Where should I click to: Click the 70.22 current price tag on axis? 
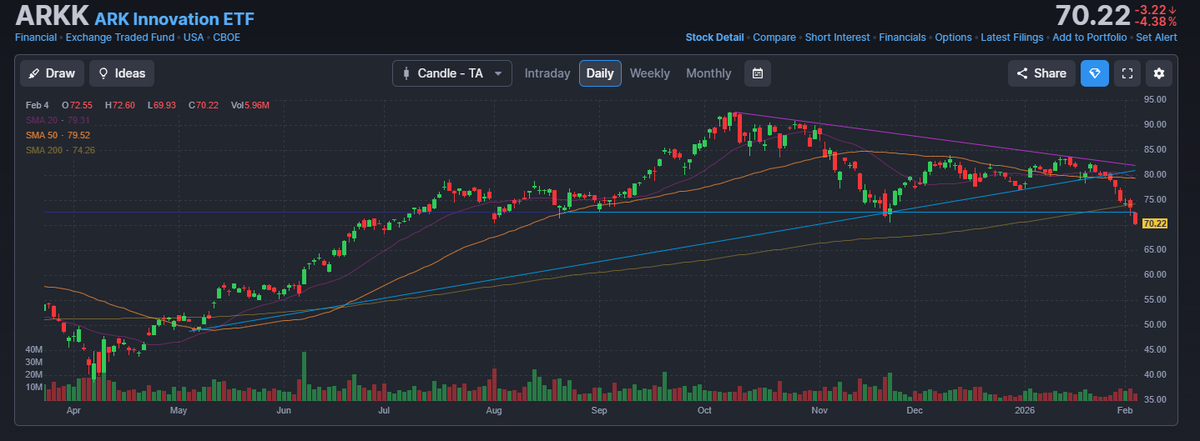point(1155,223)
